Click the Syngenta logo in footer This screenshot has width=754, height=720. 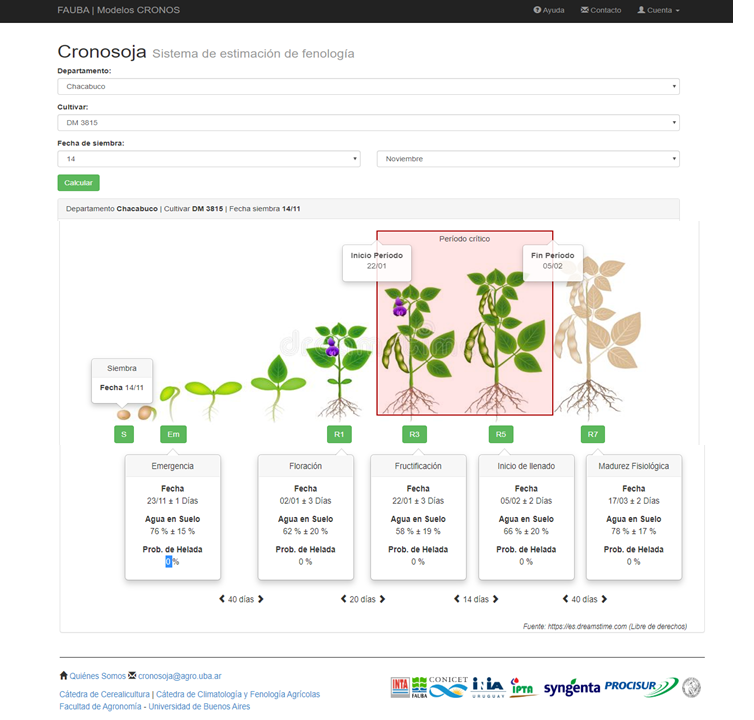(x=571, y=688)
